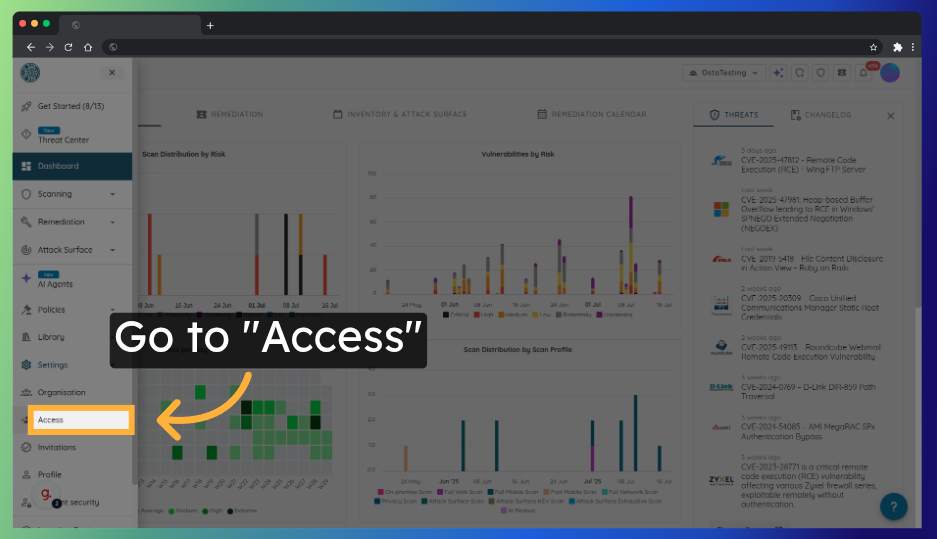The image size is (937, 539).
Task: Open the notifications bell icon
Action: point(863,73)
